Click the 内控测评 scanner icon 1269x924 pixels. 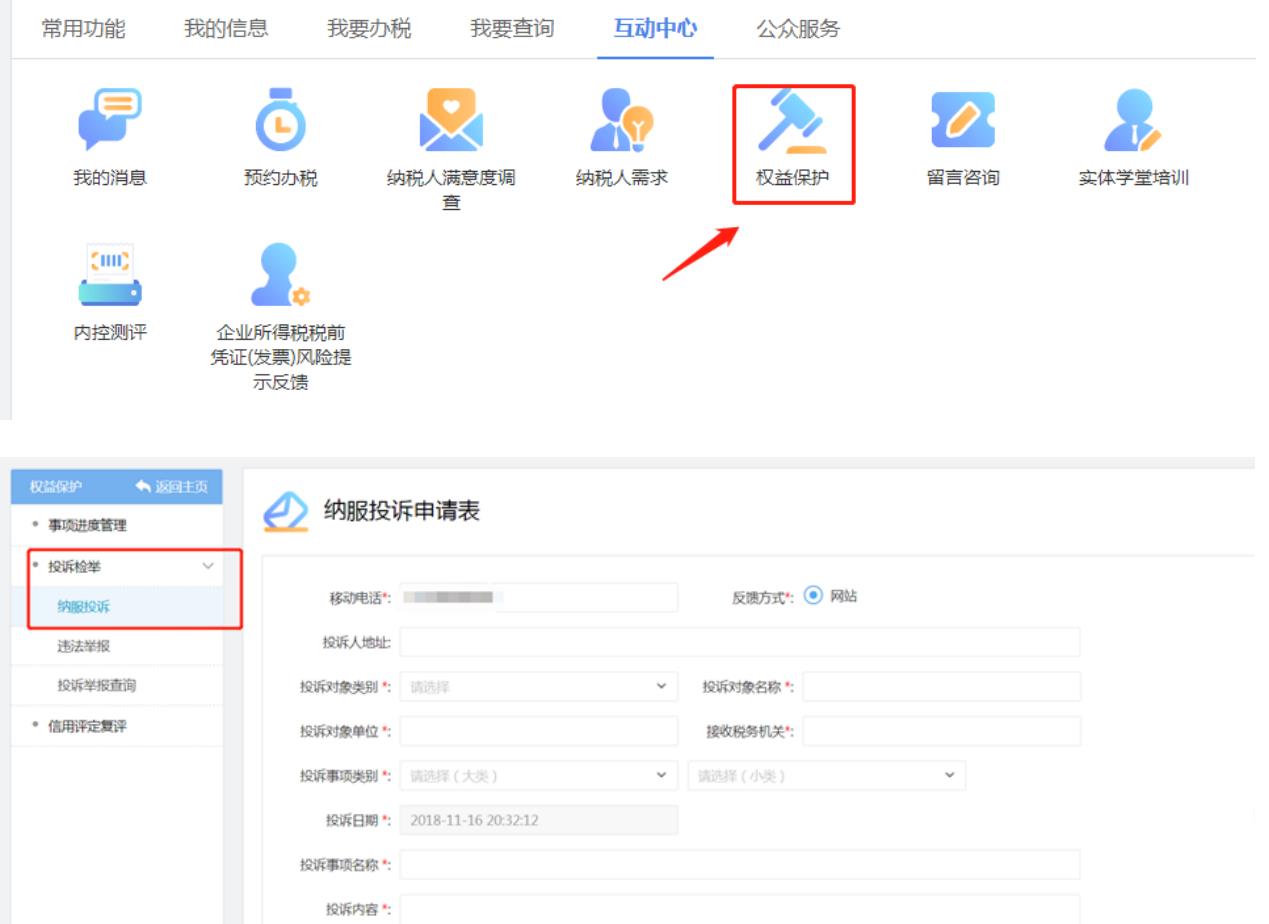pyautogui.click(x=110, y=275)
